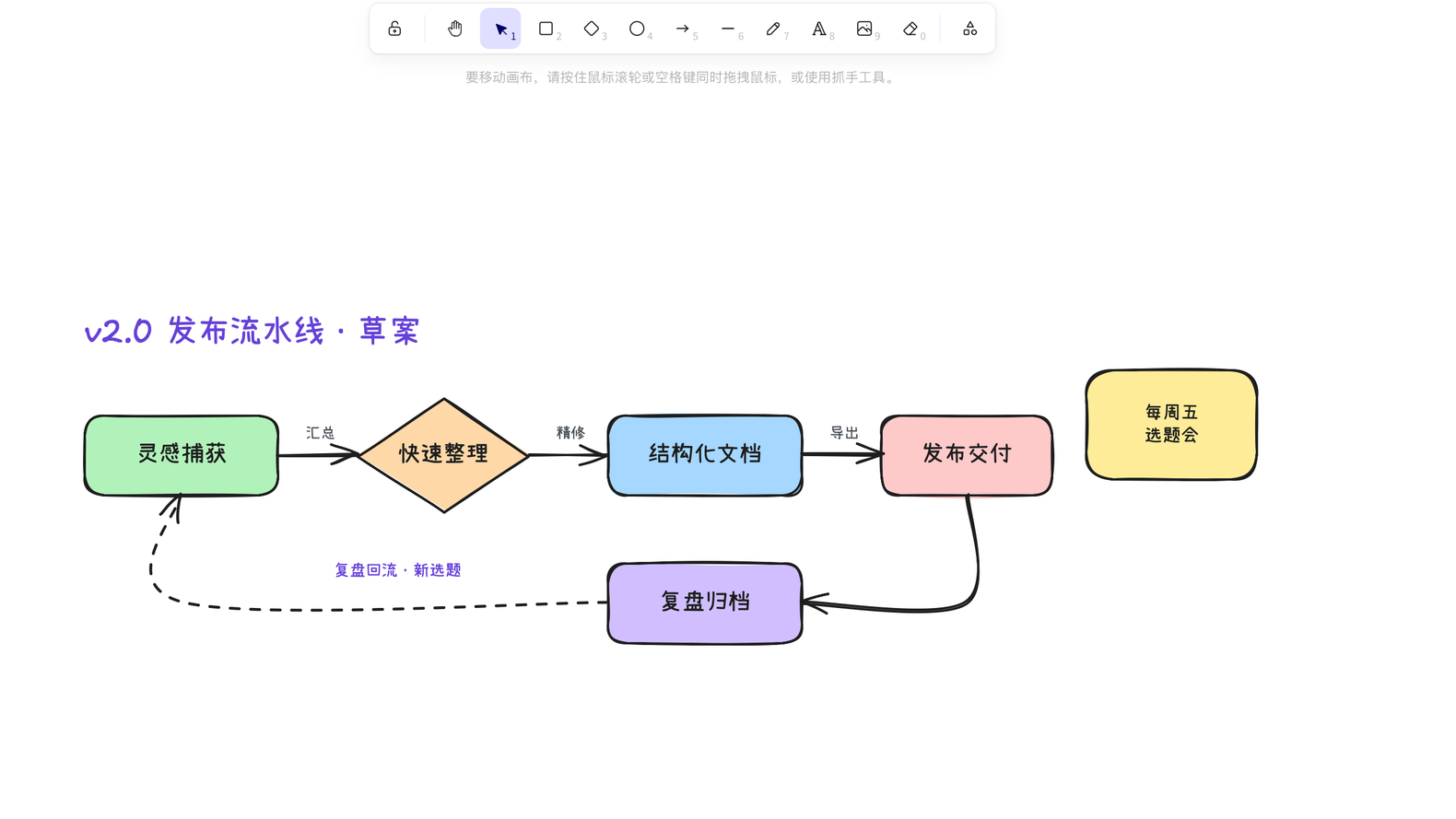Open the Insert image tool

click(x=864, y=29)
